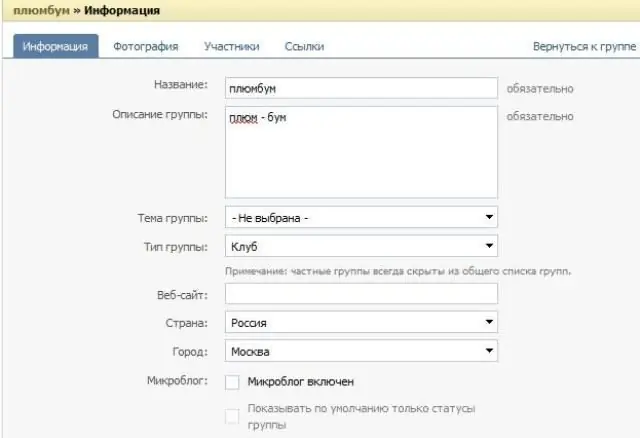The width and height of the screenshot is (640, 438).
Task: Click the Микроблог включен label text
Action: pyautogui.click(x=300, y=382)
